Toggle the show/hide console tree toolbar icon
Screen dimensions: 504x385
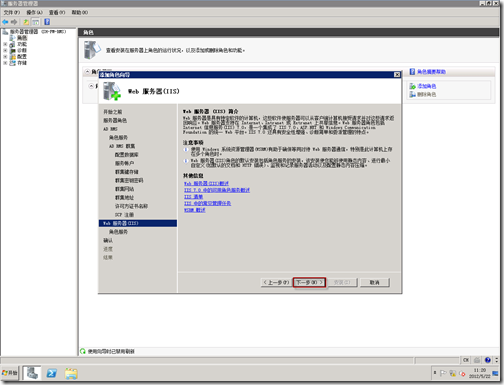[x=35, y=22]
